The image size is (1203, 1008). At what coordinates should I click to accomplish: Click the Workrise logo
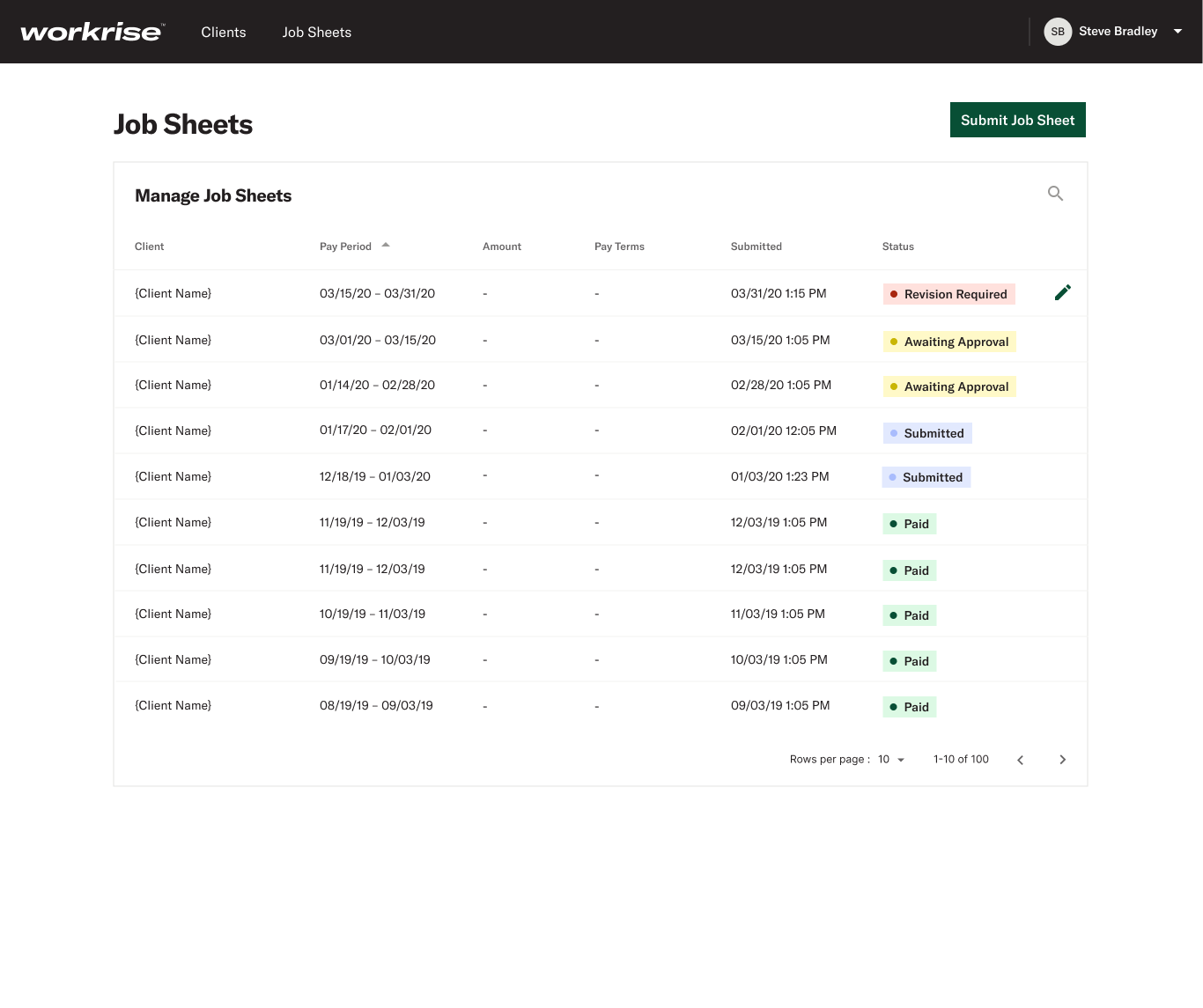tap(92, 33)
